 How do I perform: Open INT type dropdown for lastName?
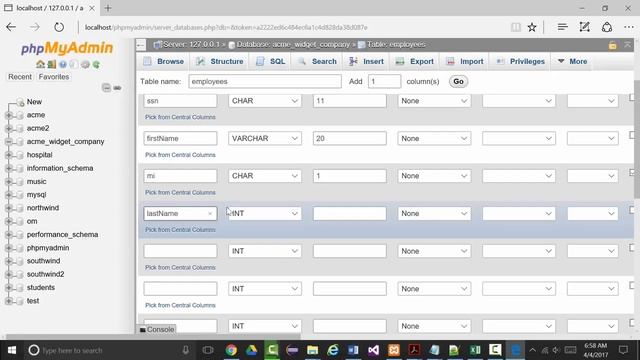pyautogui.click(x=264, y=213)
